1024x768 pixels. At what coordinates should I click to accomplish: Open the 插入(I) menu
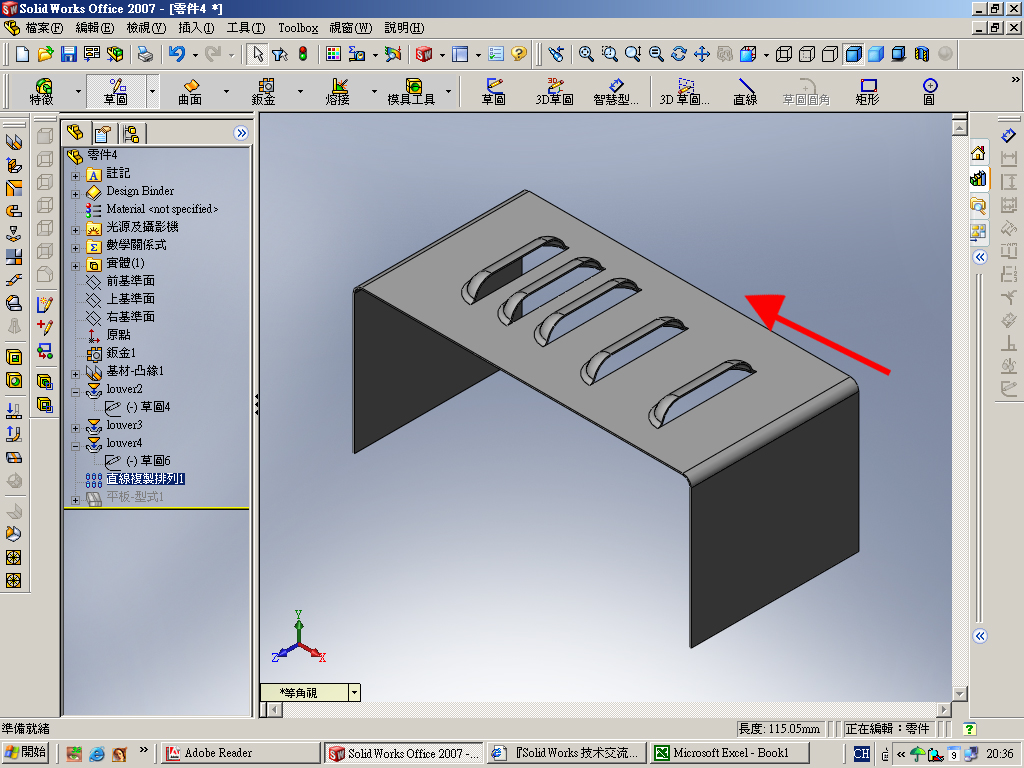[x=196, y=28]
